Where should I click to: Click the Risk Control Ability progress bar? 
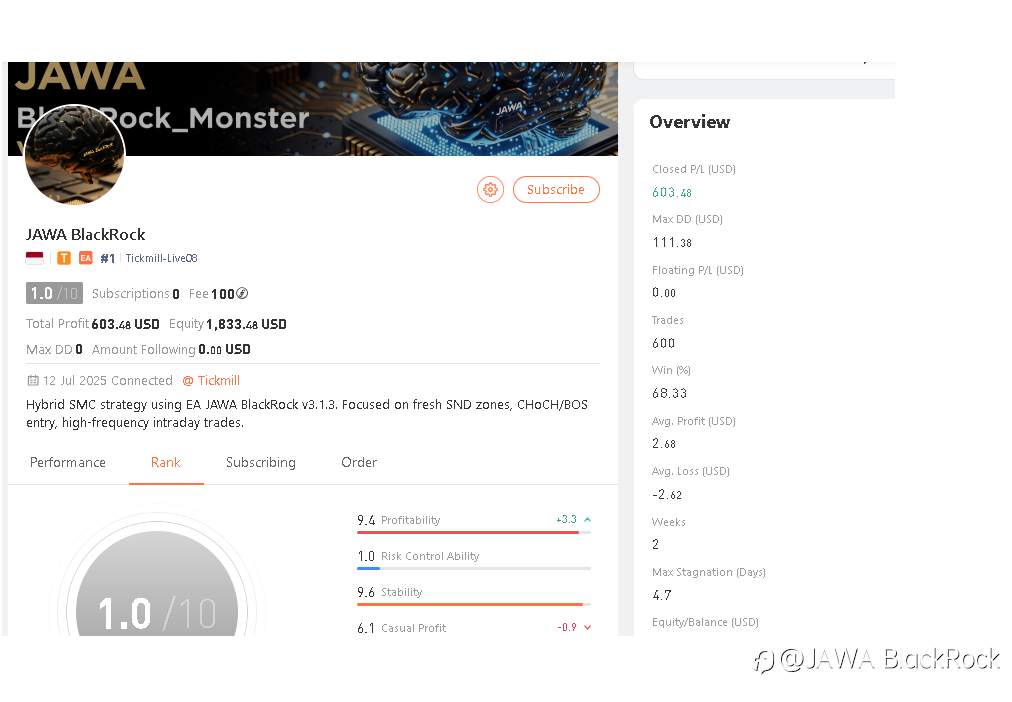tap(474, 568)
